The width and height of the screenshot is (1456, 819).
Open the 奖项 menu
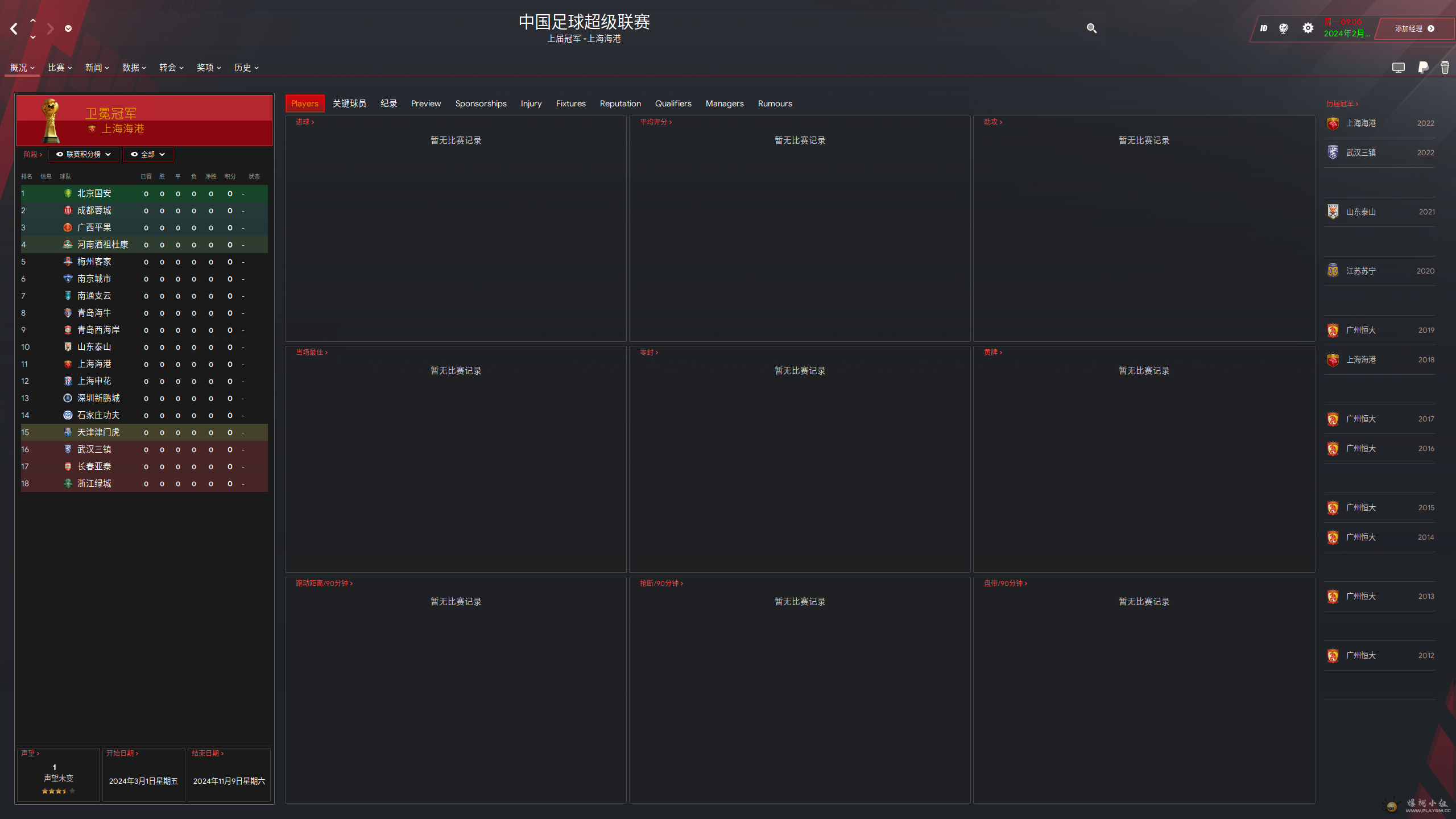(x=209, y=68)
